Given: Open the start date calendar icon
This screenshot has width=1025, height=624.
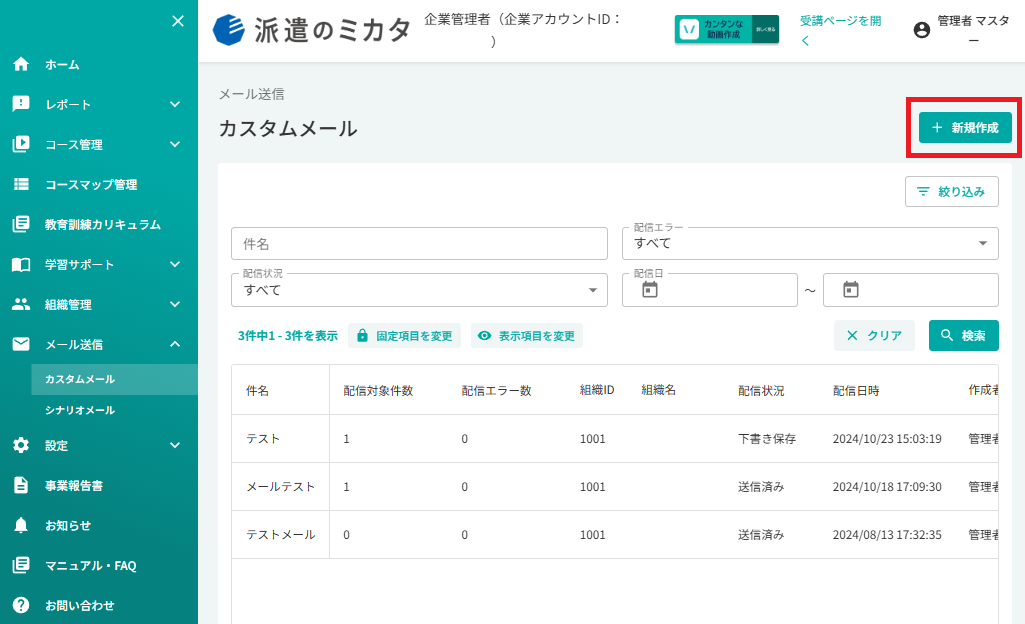Looking at the screenshot, I should click(x=650, y=289).
